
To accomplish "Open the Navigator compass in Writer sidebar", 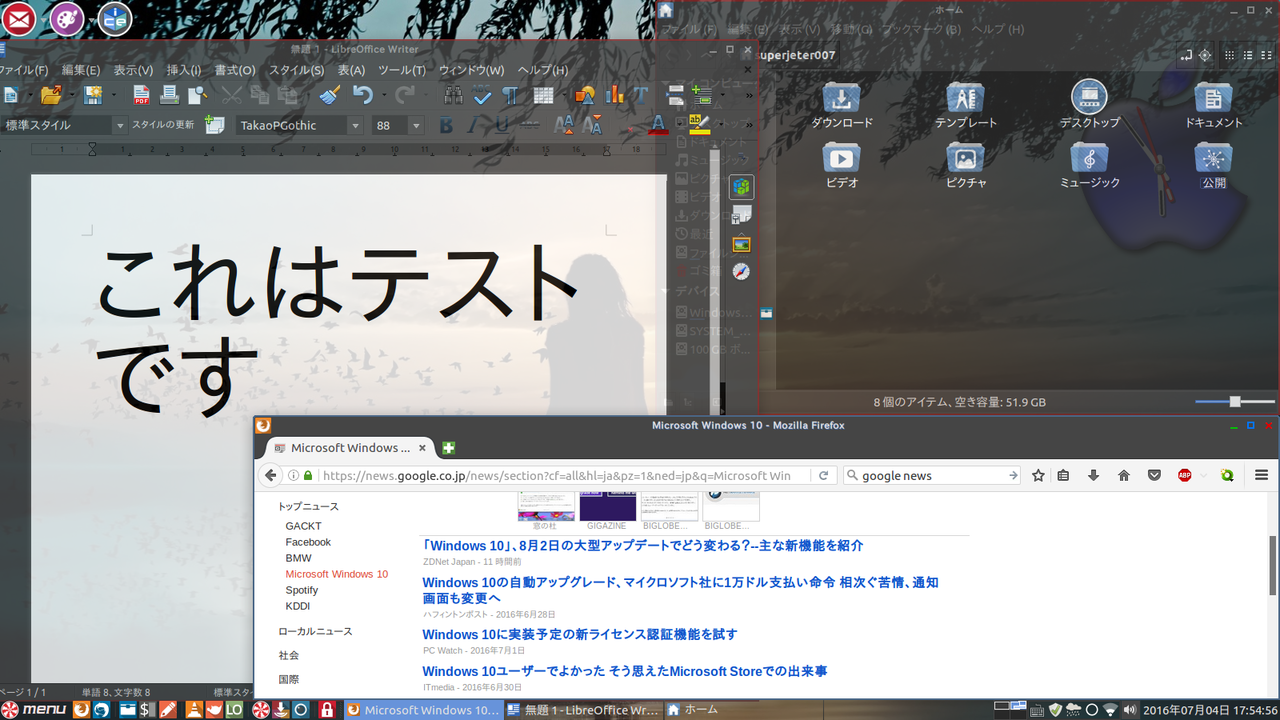I will 741,271.
